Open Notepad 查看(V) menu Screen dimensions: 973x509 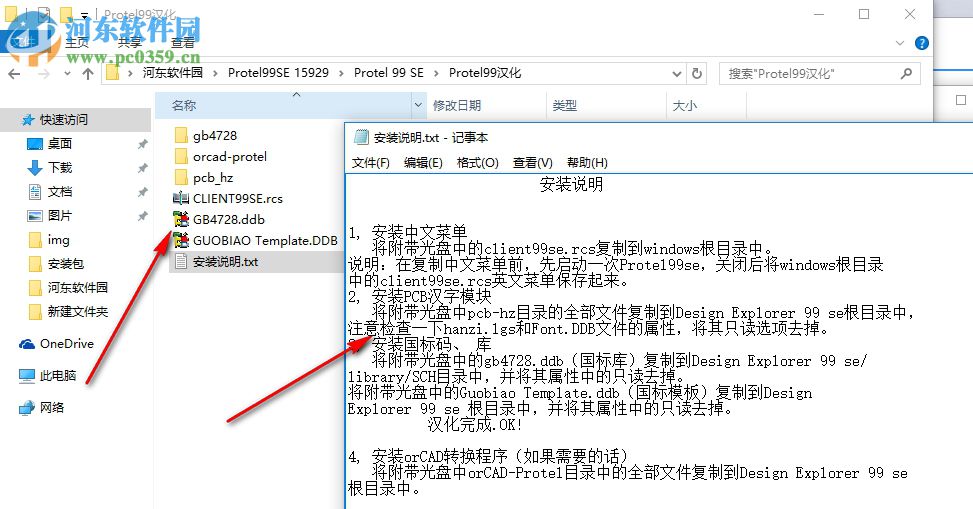click(532, 163)
